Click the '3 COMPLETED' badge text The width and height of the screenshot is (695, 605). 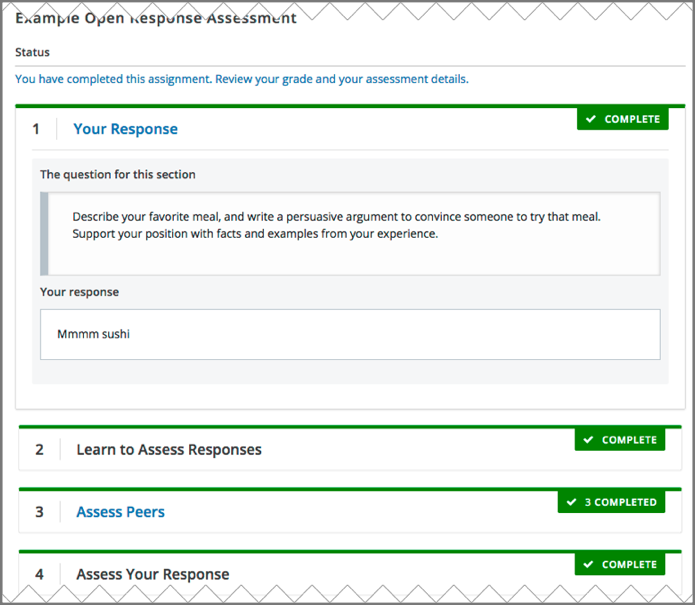pyautogui.click(x=620, y=502)
